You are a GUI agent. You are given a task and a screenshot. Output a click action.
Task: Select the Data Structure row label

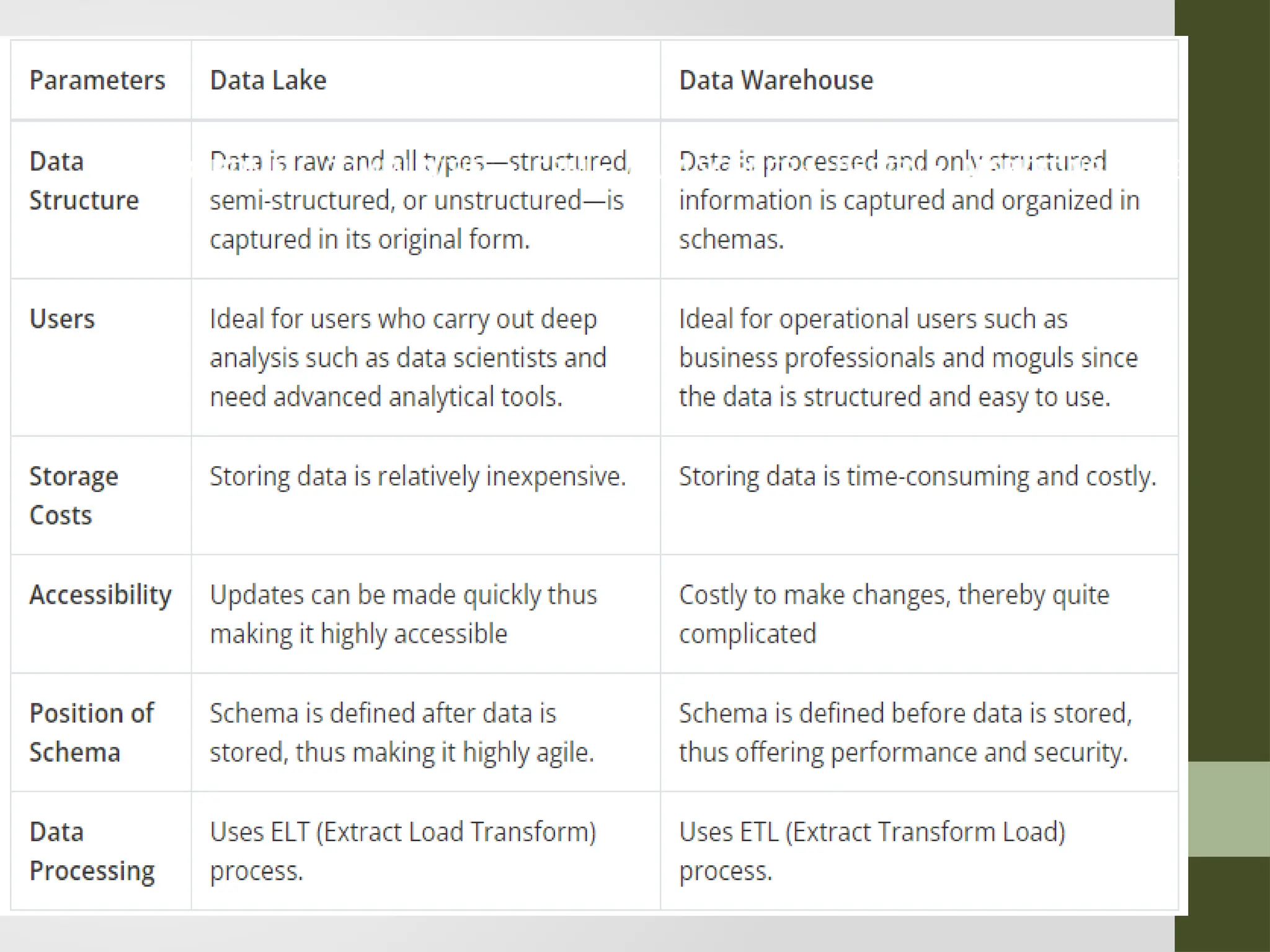[x=84, y=181]
